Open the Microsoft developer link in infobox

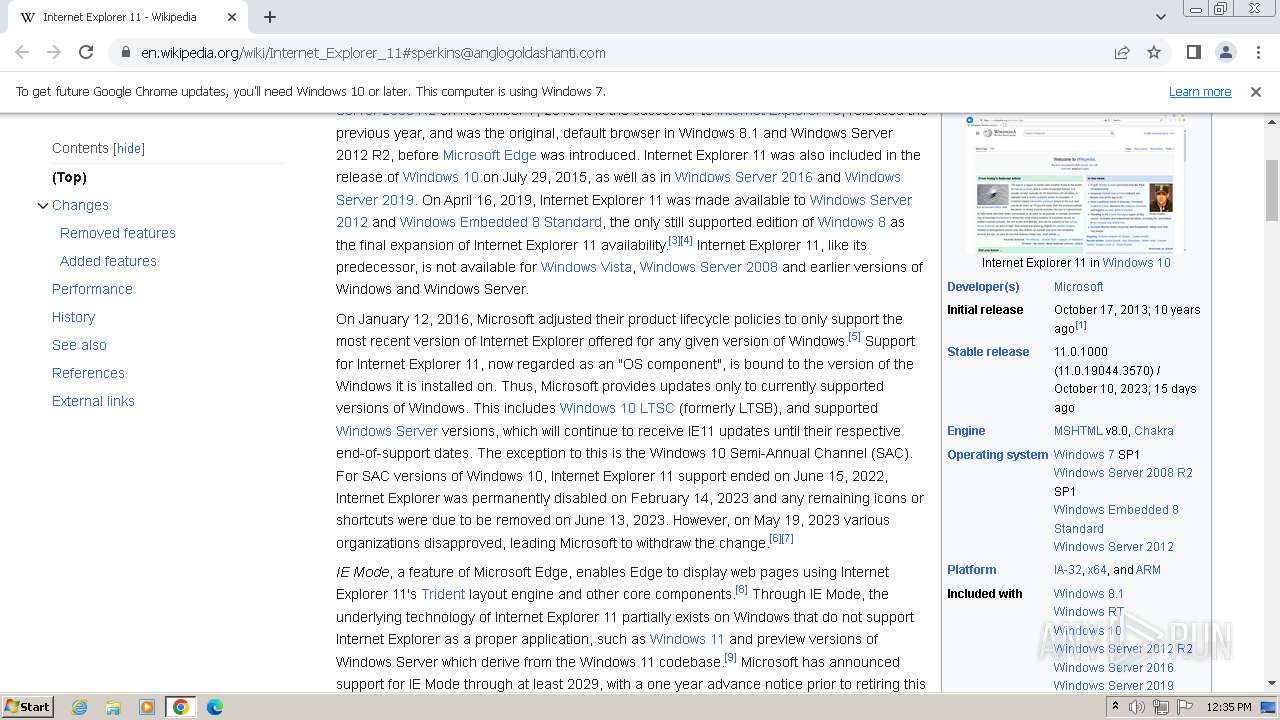tap(1078, 287)
